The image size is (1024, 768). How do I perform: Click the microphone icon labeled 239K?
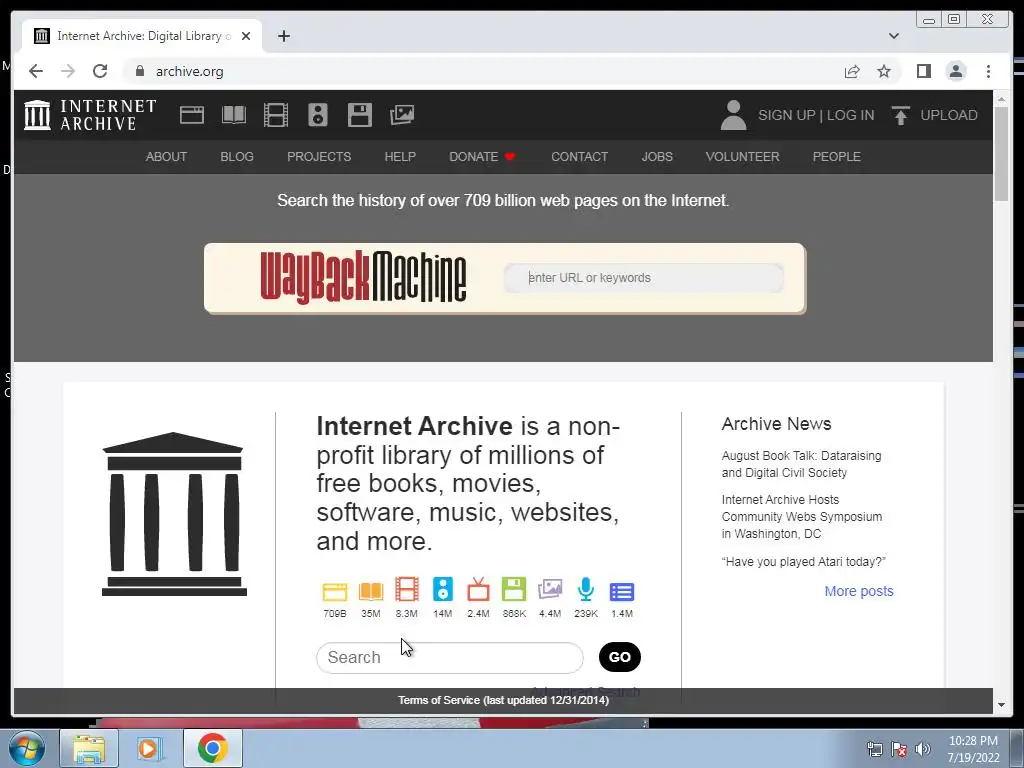tap(586, 589)
